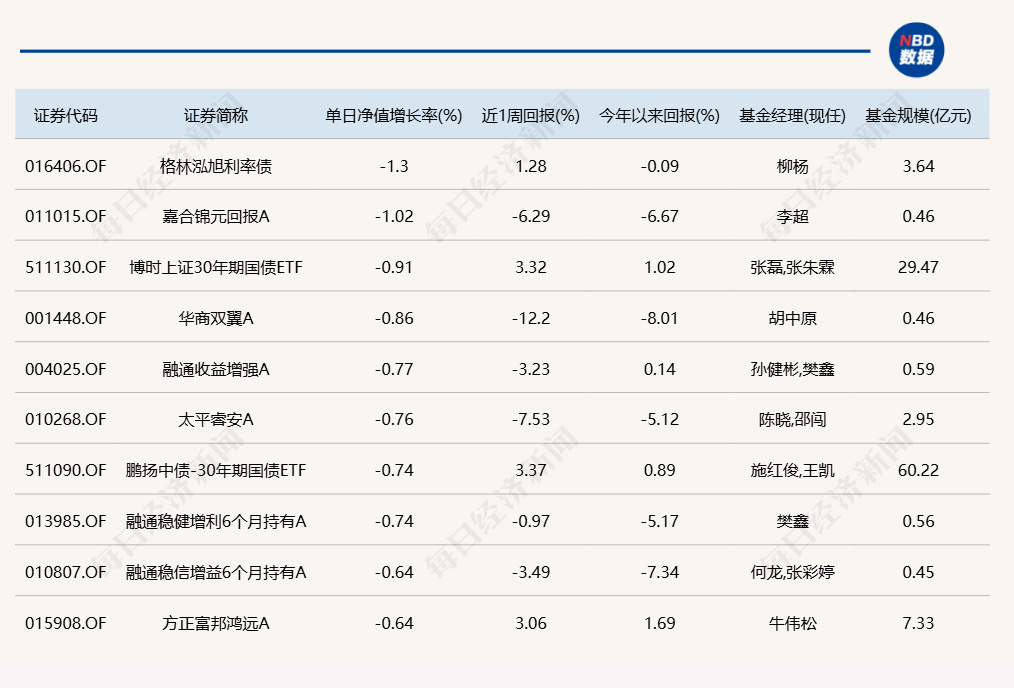Click the weekly return value -12.2
This screenshot has height=688, width=1014.
point(531,318)
